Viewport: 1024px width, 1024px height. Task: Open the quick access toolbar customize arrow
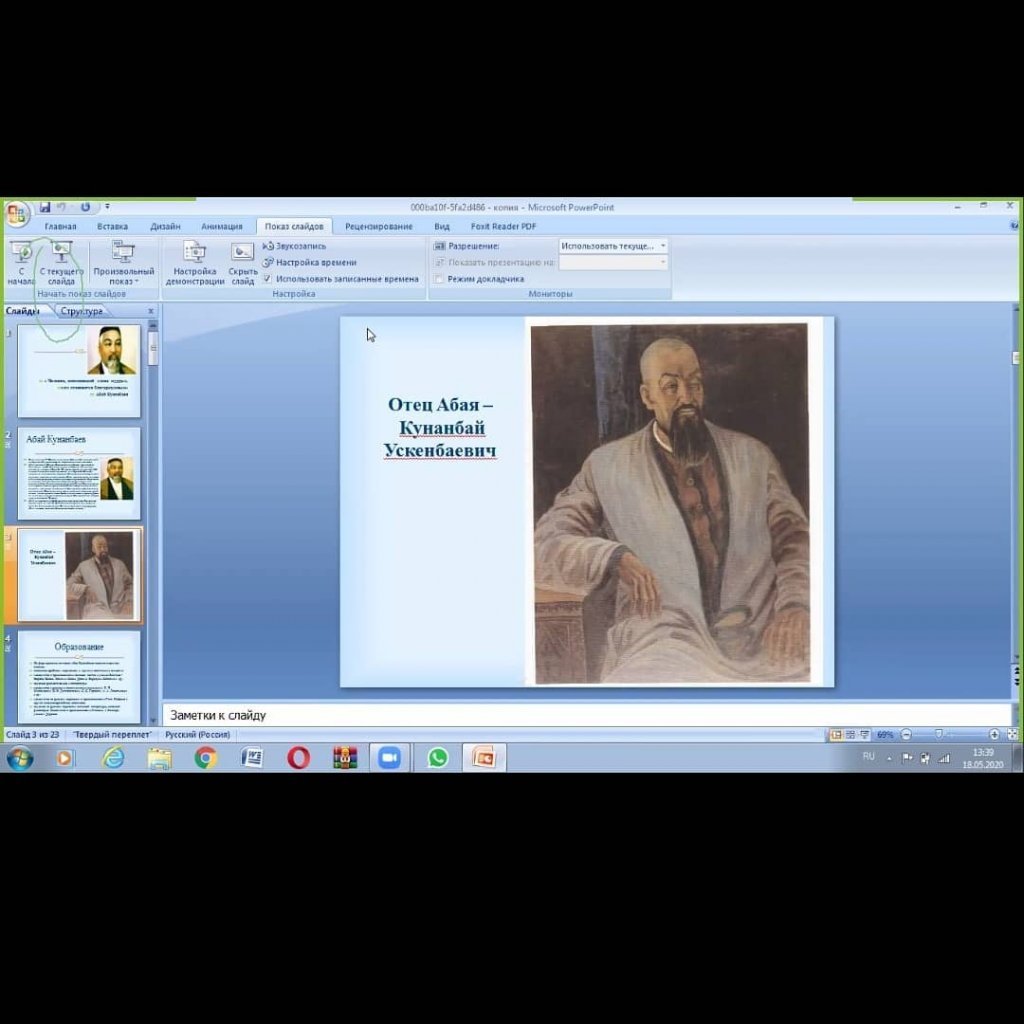coord(107,207)
